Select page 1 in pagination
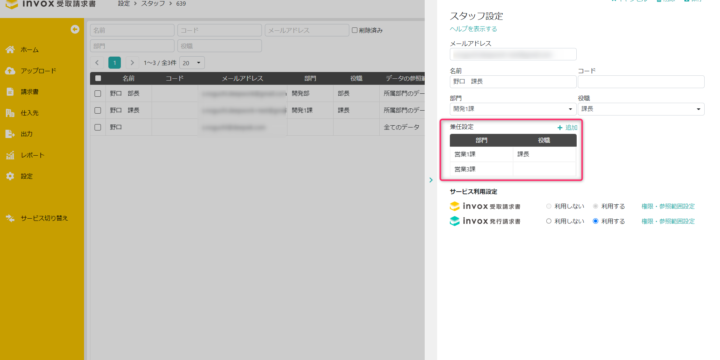 pyautogui.click(x=114, y=63)
